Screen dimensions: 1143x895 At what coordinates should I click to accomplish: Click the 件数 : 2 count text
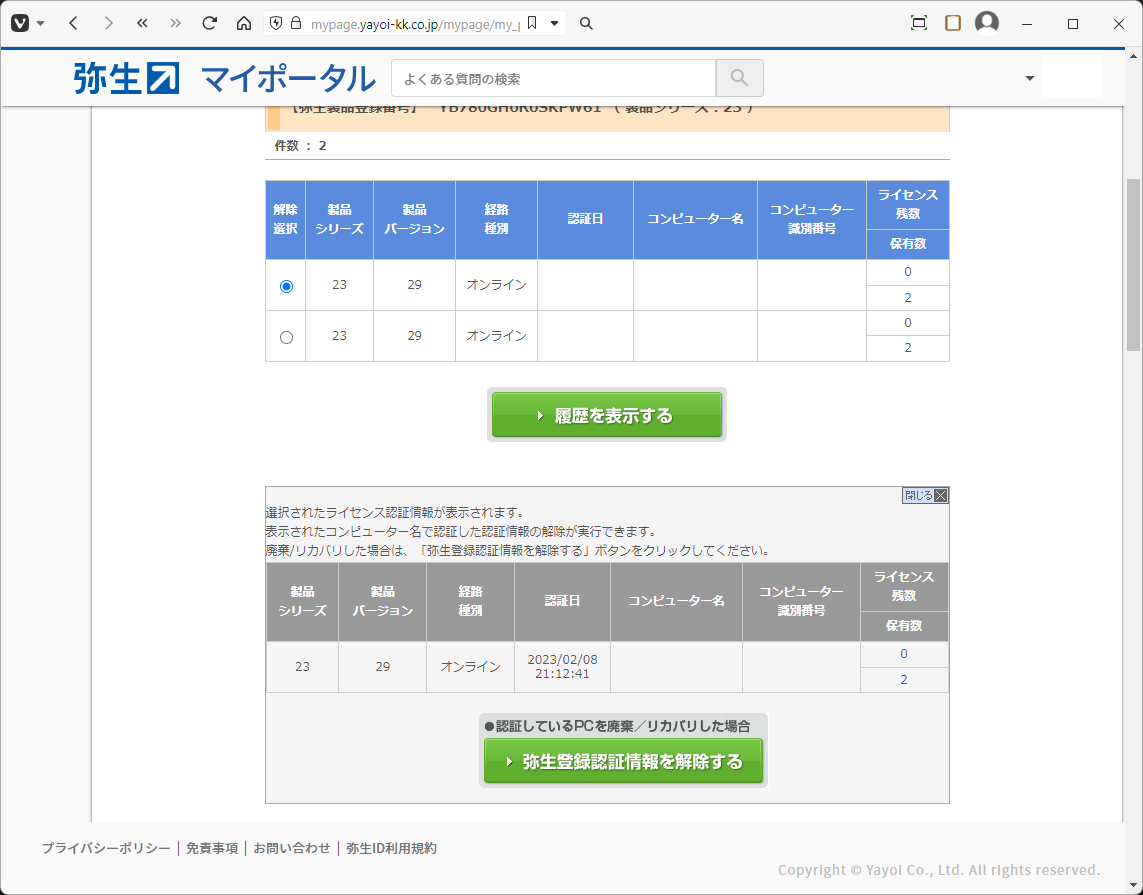pyautogui.click(x=300, y=146)
